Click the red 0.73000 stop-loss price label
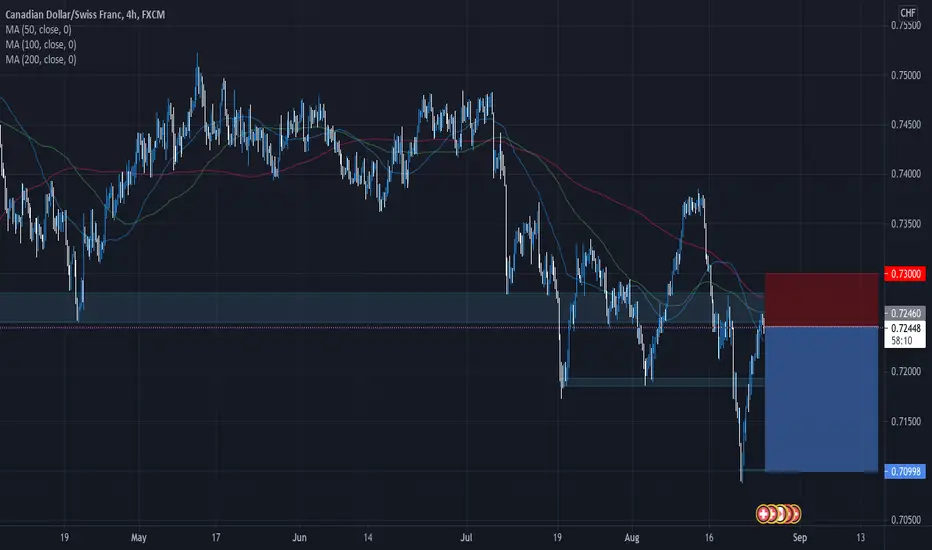 905,274
